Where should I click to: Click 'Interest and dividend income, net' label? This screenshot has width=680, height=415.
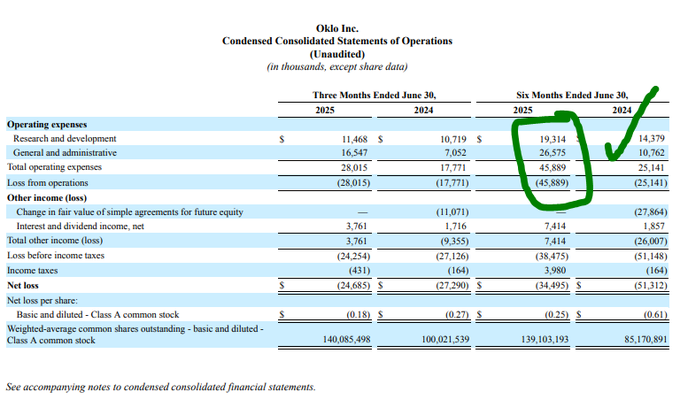tap(80, 226)
